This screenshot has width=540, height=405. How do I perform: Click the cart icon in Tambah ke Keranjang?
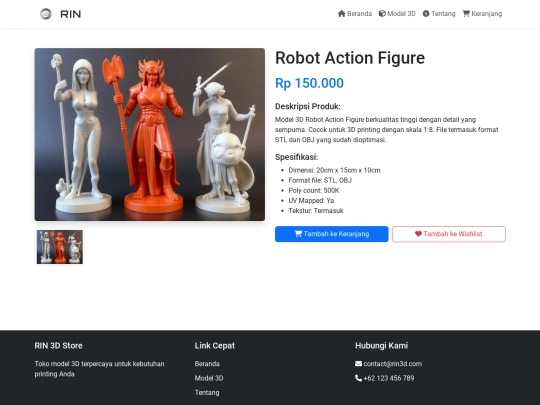298,234
